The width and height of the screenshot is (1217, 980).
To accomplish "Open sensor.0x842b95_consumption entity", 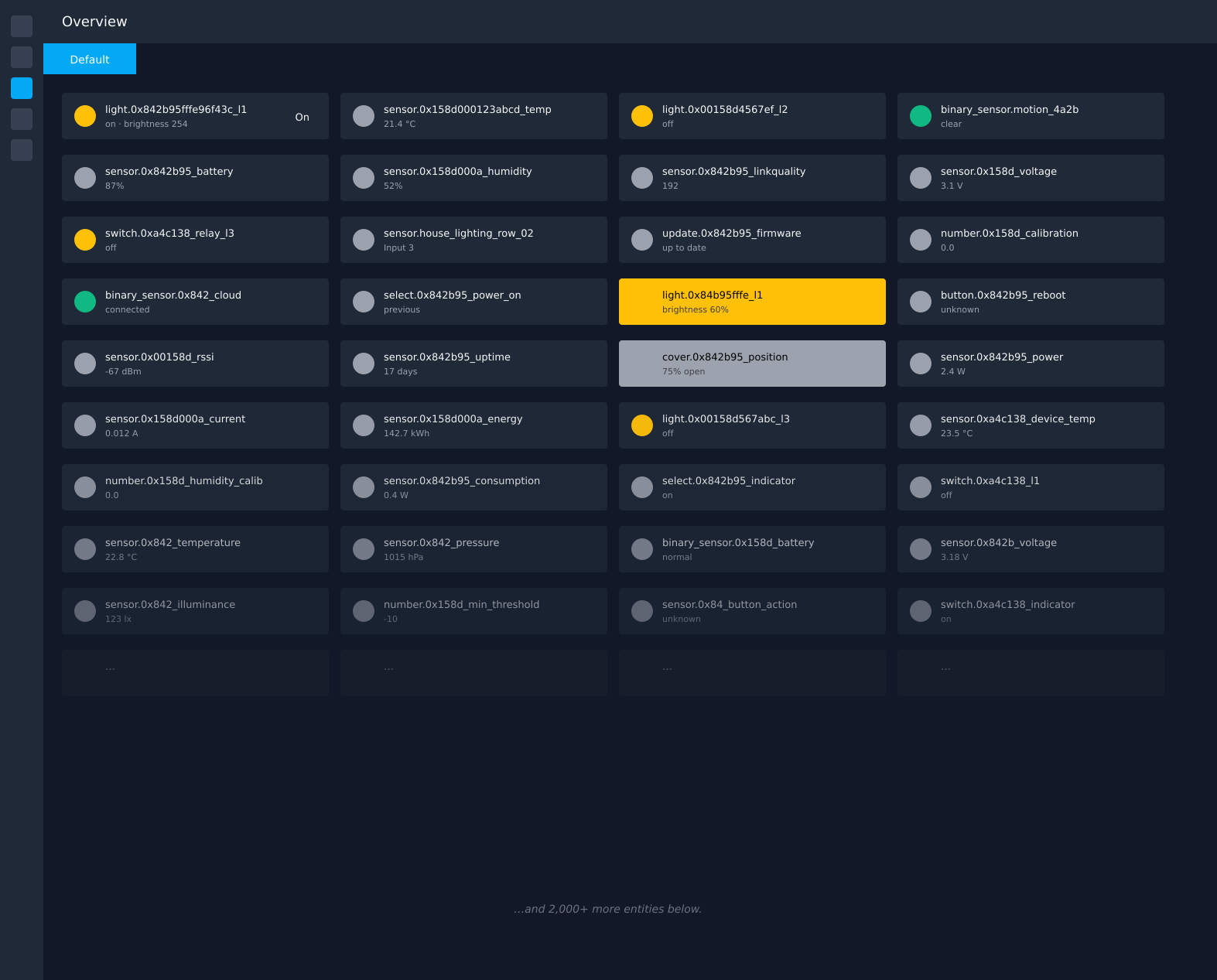I will [x=473, y=487].
